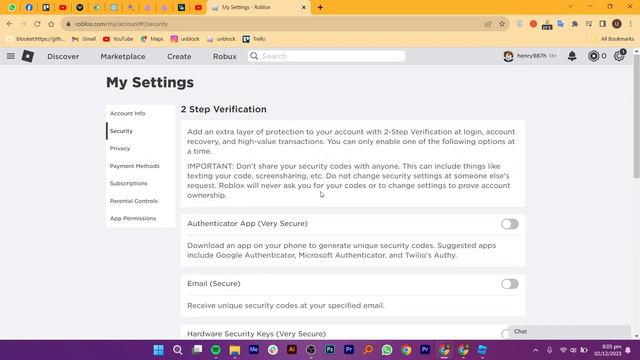Screen dimensions: 640x360
Task: Open Adobe Illustrator from taskbar
Action: (292, 350)
